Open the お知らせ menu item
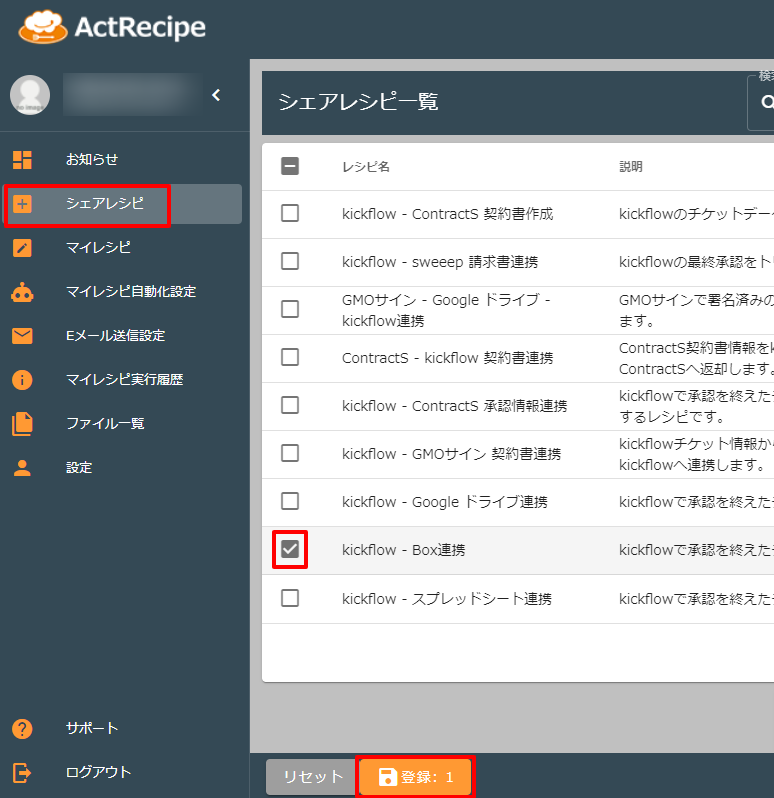Image resolution: width=774 pixels, height=798 pixels. [x=122, y=160]
